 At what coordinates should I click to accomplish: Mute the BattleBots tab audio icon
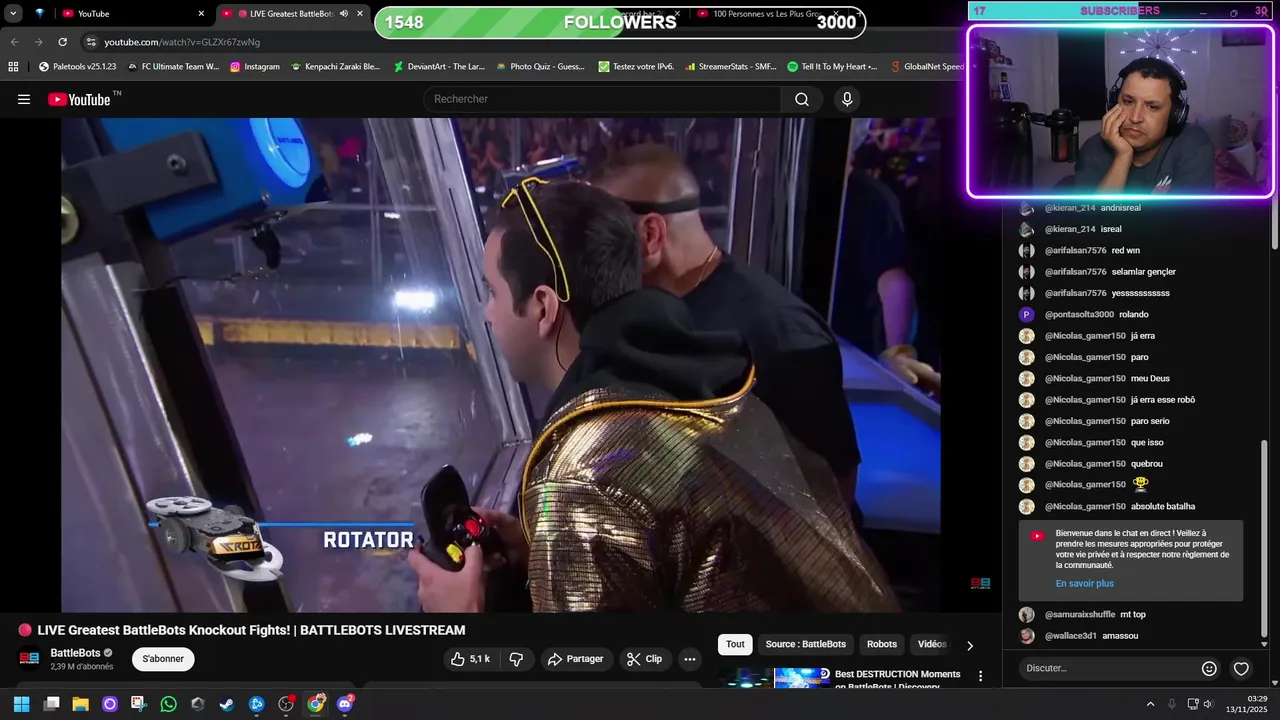tap(344, 14)
